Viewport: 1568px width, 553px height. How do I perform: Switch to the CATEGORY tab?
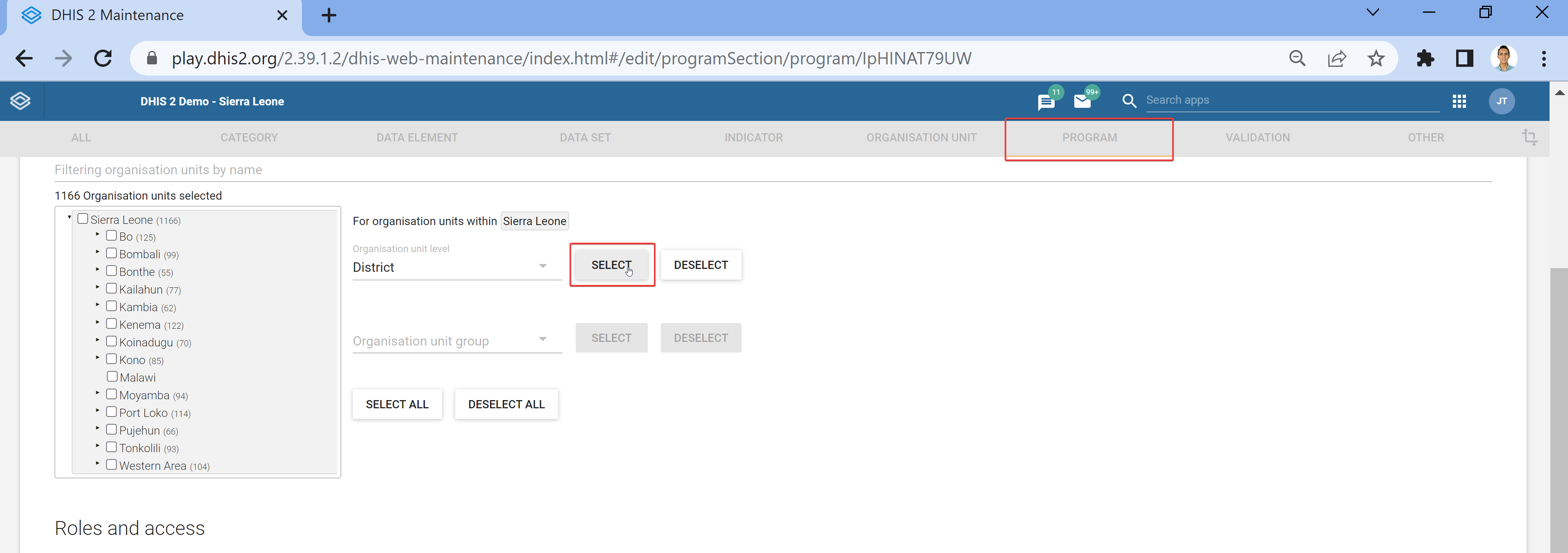[249, 138]
